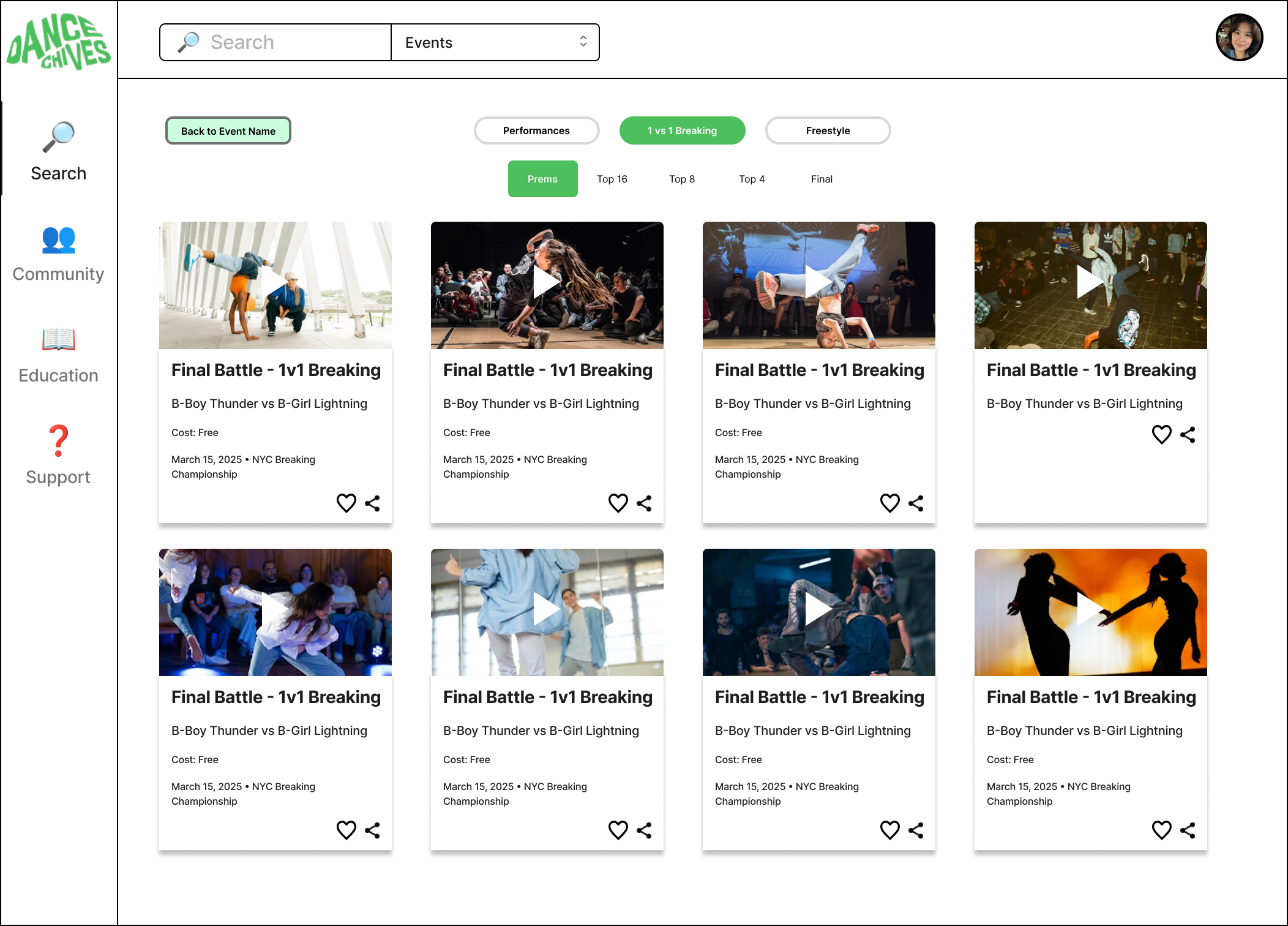The image size is (1288, 926).
Task: Share the fourth card in the top row
Action: point(1188,435)
